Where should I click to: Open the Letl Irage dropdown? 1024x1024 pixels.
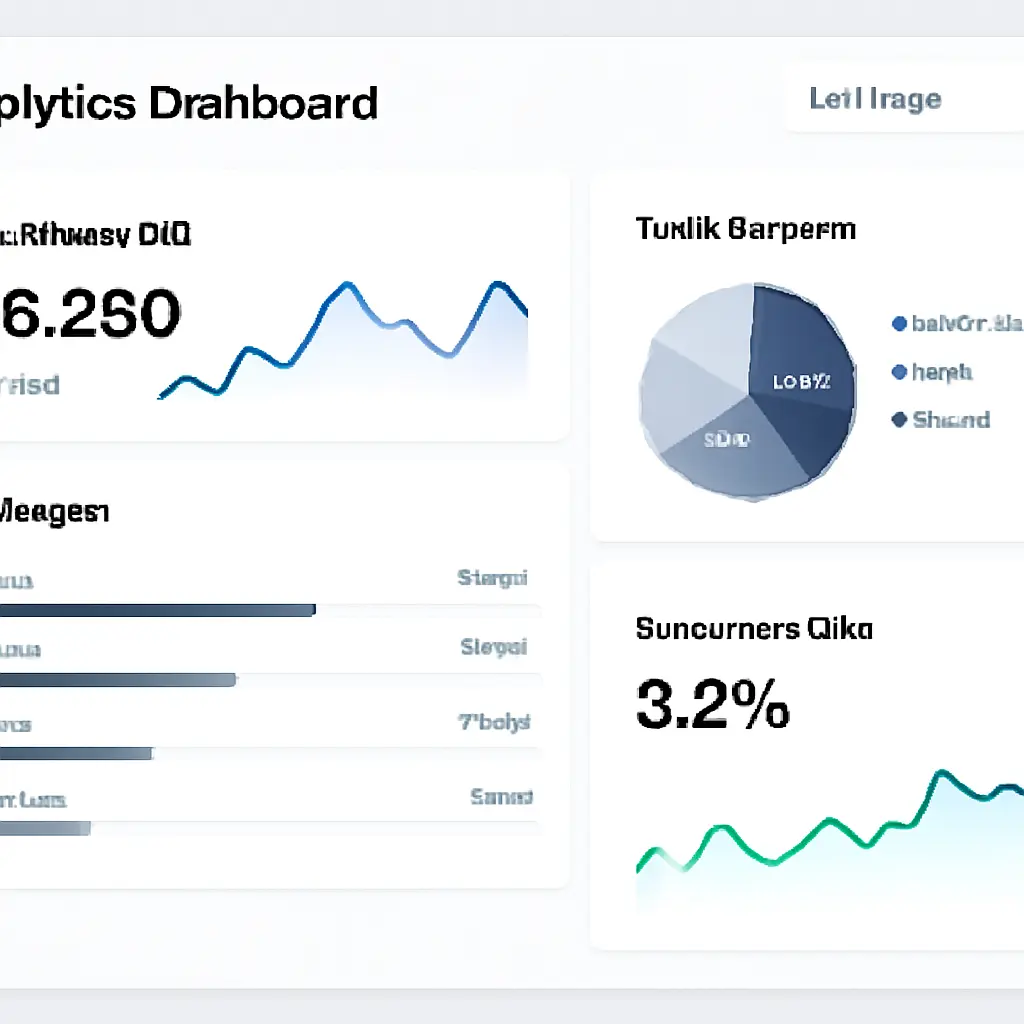click(x=875, y=99)
